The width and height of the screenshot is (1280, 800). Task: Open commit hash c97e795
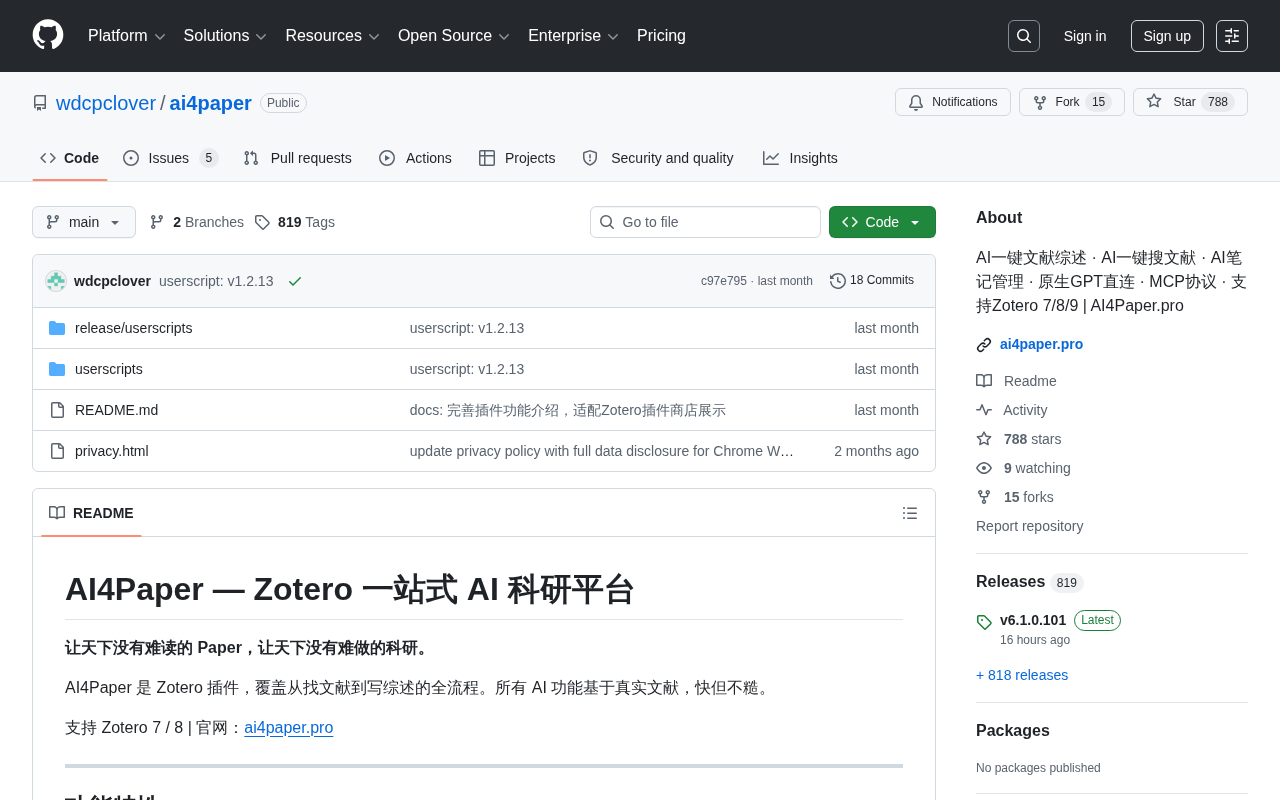point(724,281)
